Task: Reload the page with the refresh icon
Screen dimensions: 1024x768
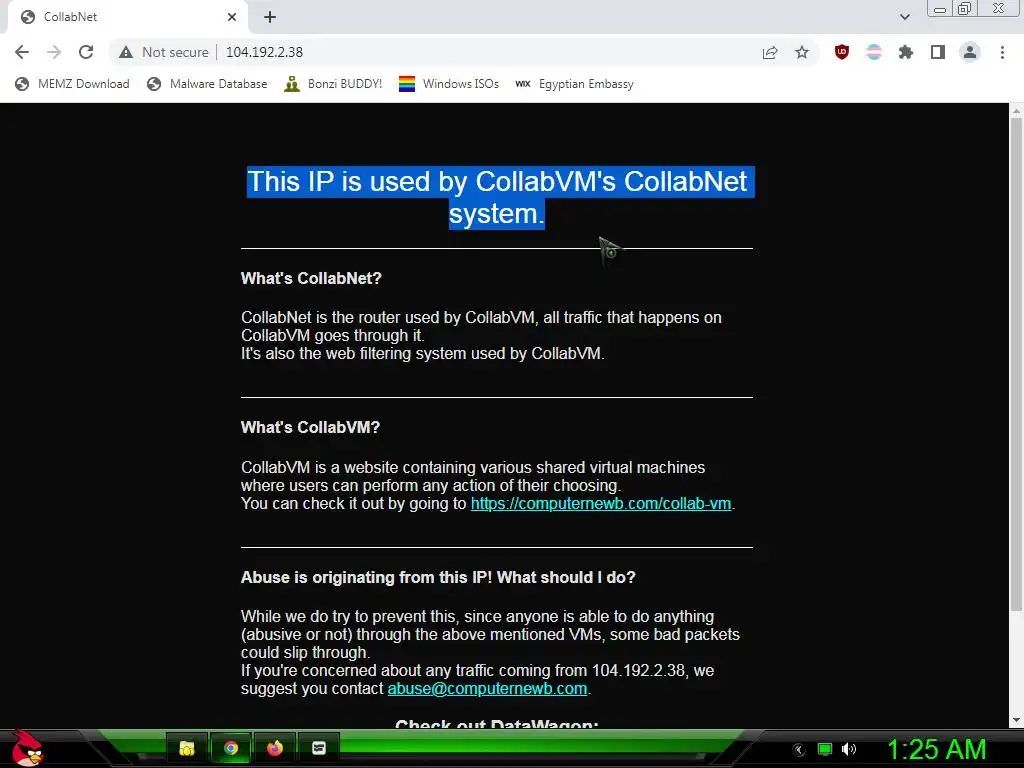Action: point(86,52)
